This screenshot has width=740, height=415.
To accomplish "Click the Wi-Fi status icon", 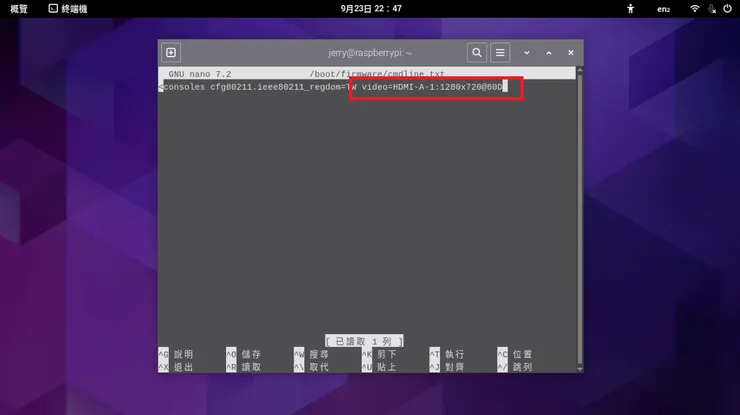I will pos(694,8).
